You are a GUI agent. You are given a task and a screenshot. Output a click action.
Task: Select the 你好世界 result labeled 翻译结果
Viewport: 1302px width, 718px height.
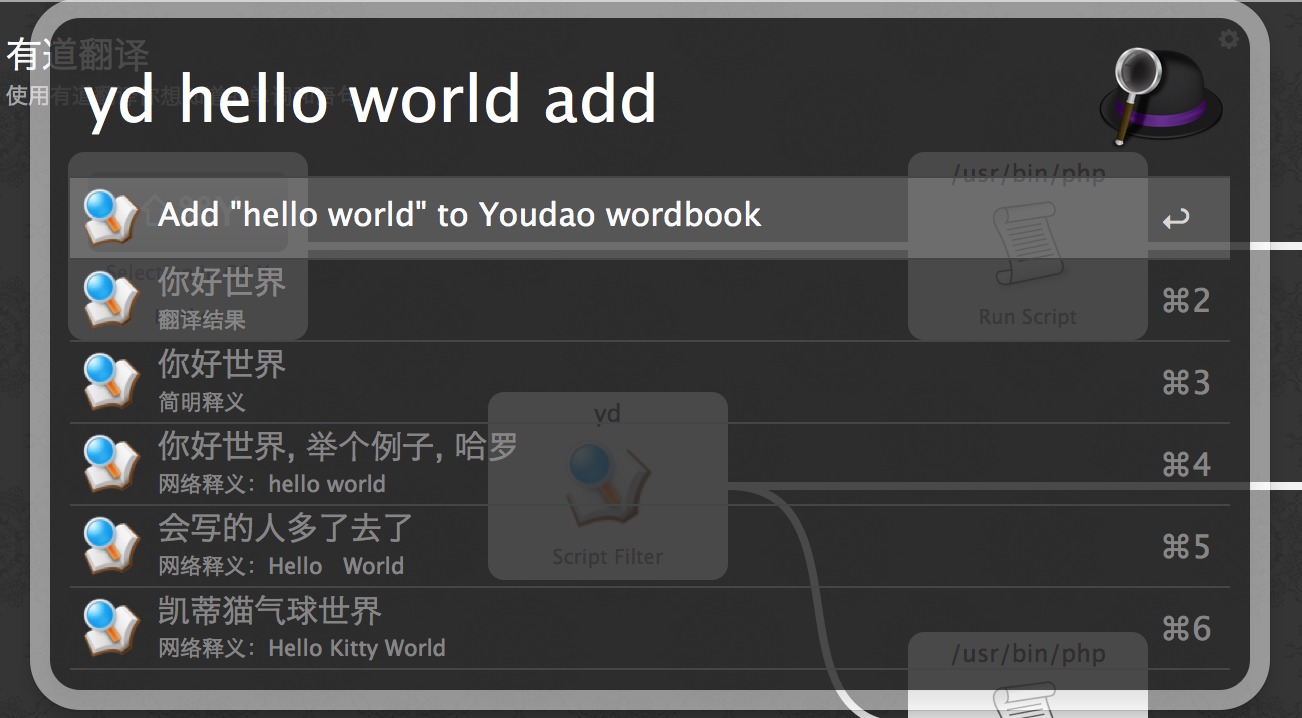(650, 300)
